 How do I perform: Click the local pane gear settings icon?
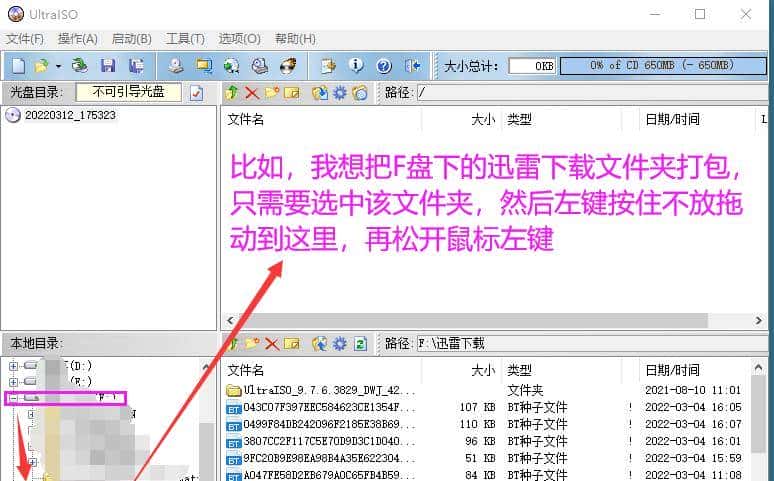click(x=340, y=343)
